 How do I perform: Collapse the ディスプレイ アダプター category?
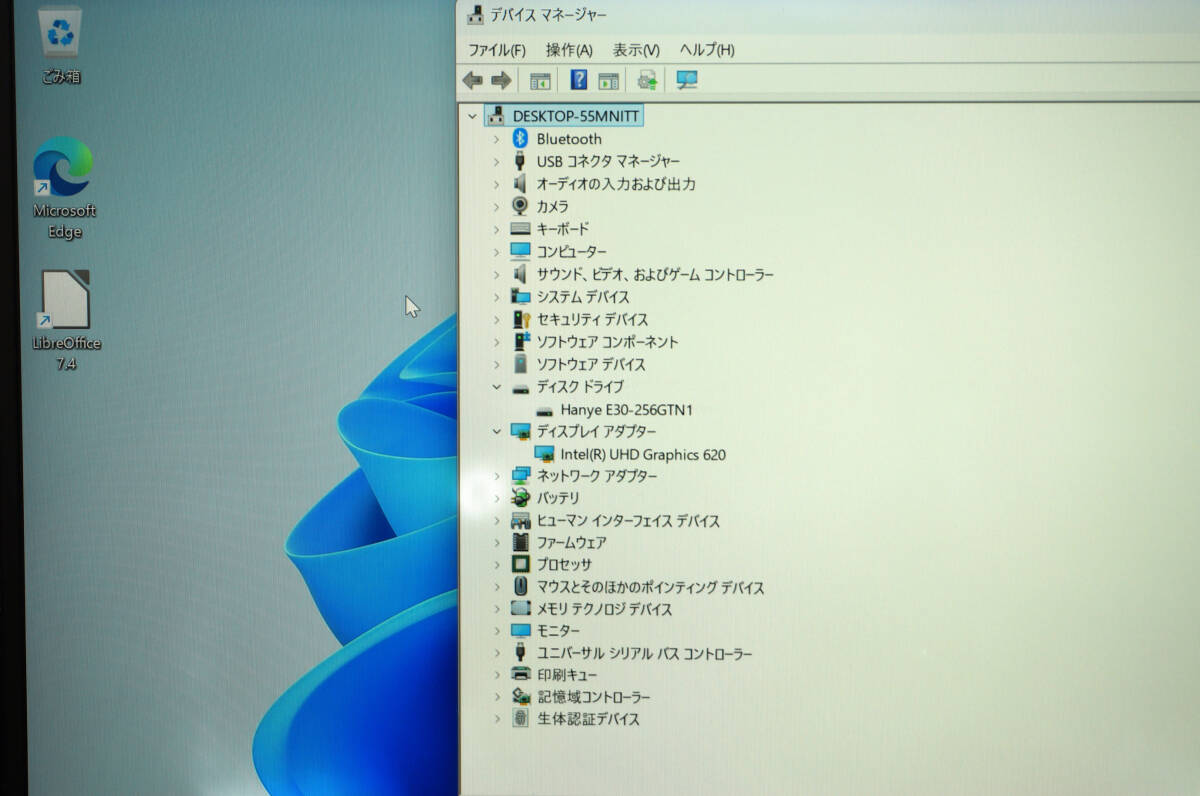click(496, 431)
